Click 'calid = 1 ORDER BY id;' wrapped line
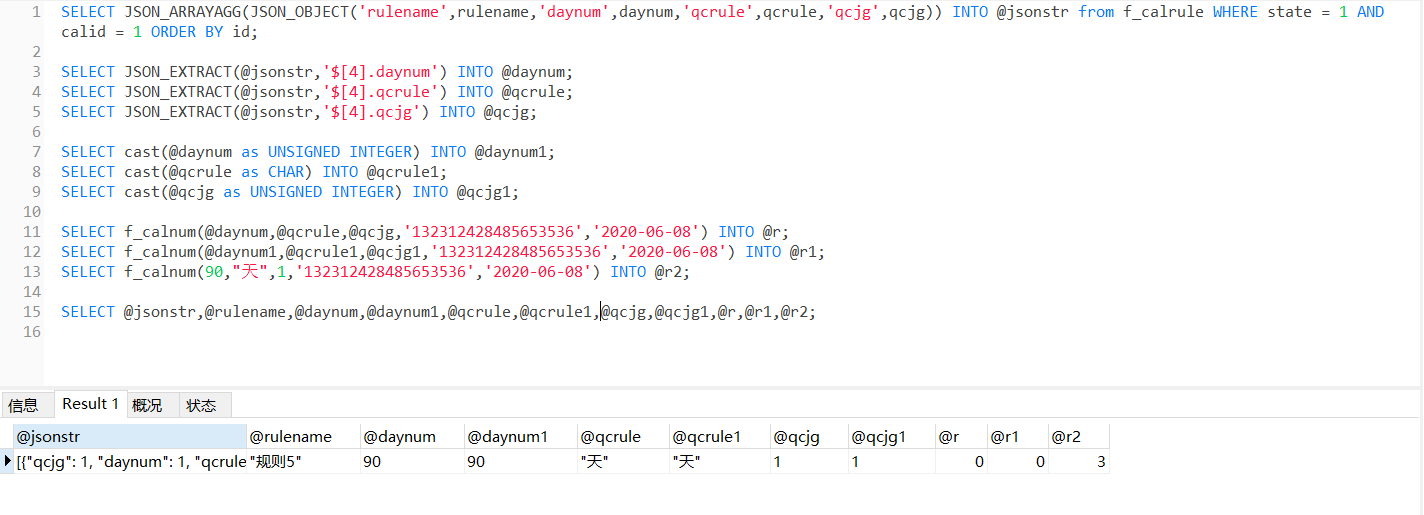Screen dimensions: 1424x515 159,32
